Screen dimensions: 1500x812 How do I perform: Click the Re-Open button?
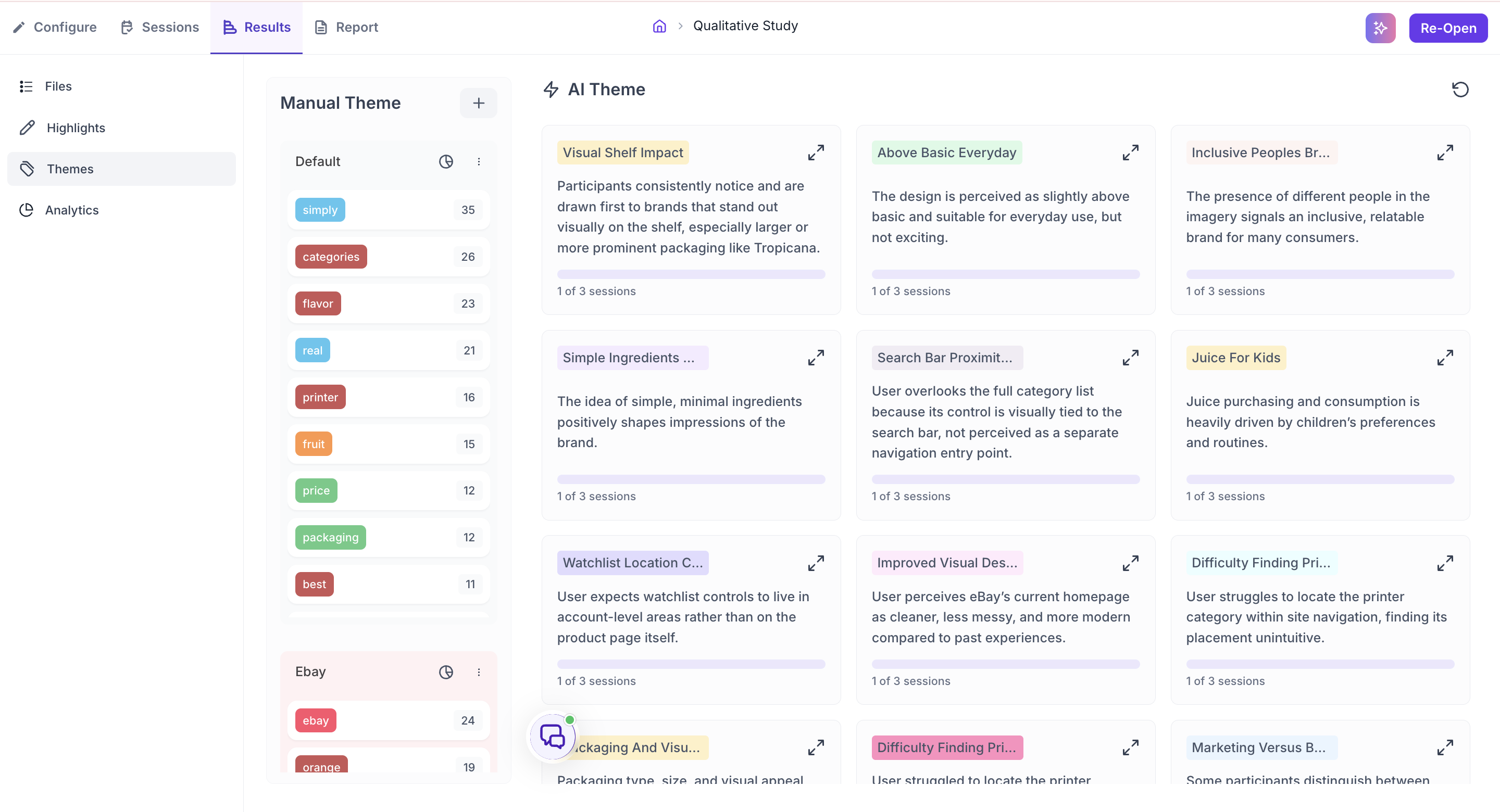coord(1447,28)
